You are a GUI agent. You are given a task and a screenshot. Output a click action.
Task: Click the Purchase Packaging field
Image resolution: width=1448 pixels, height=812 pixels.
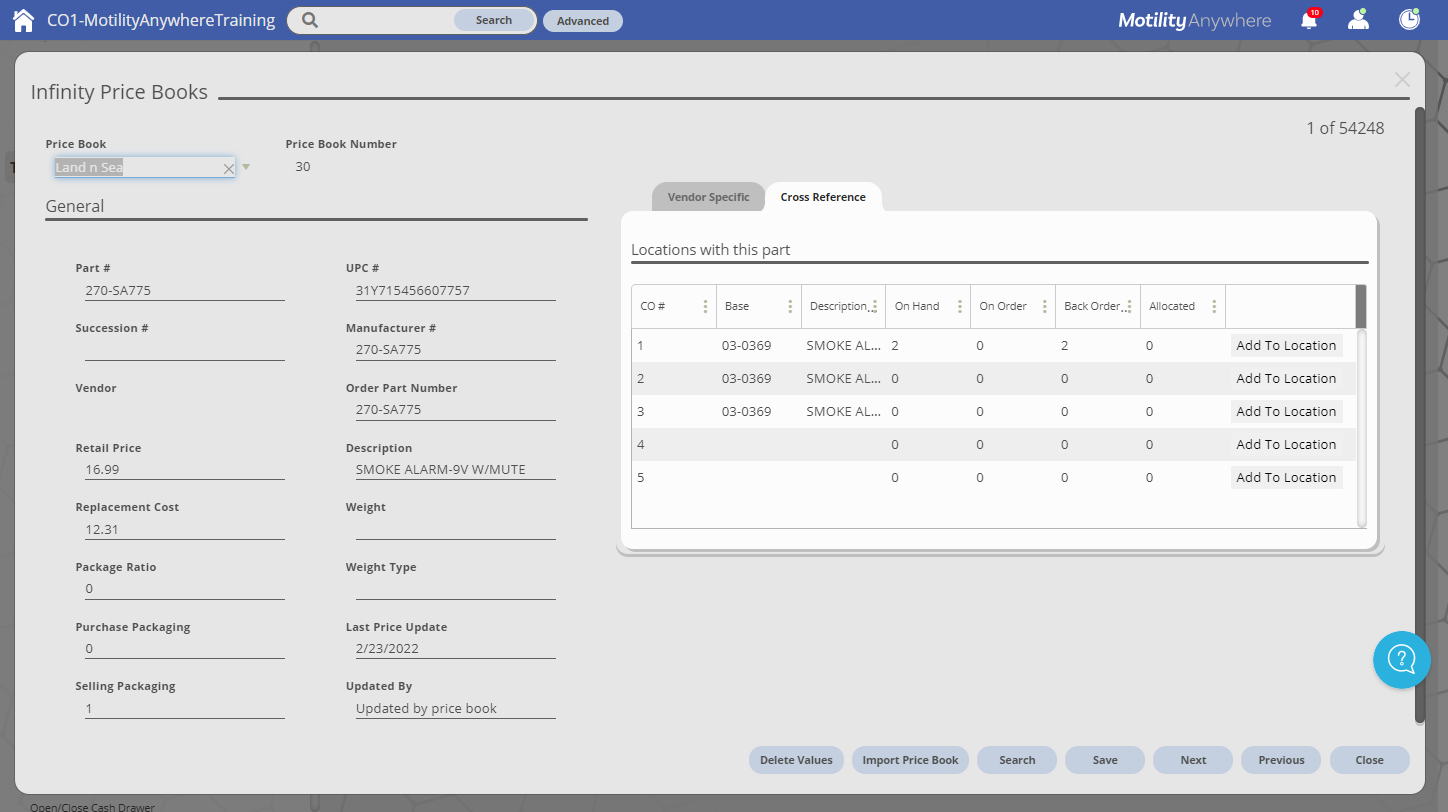pos(185,648)
